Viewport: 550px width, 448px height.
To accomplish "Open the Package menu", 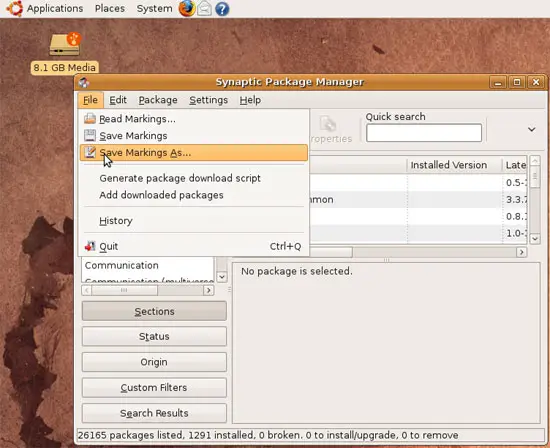I will click(x=158, y=100).
